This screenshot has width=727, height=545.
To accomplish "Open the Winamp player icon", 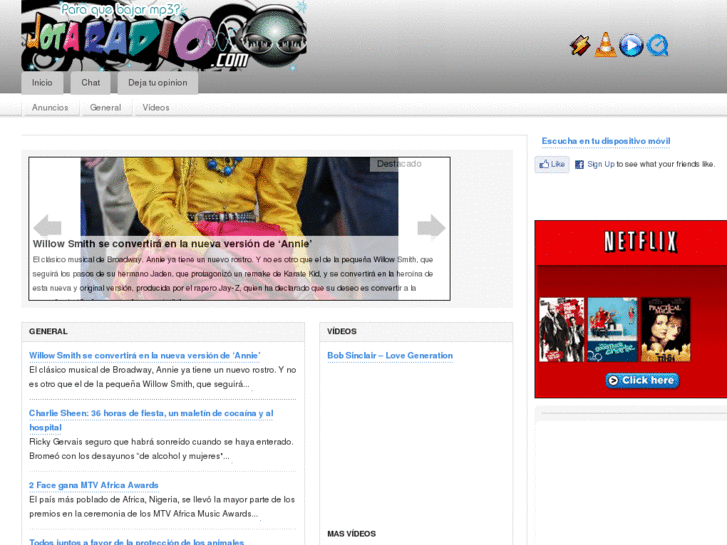I will pos(580,45).
